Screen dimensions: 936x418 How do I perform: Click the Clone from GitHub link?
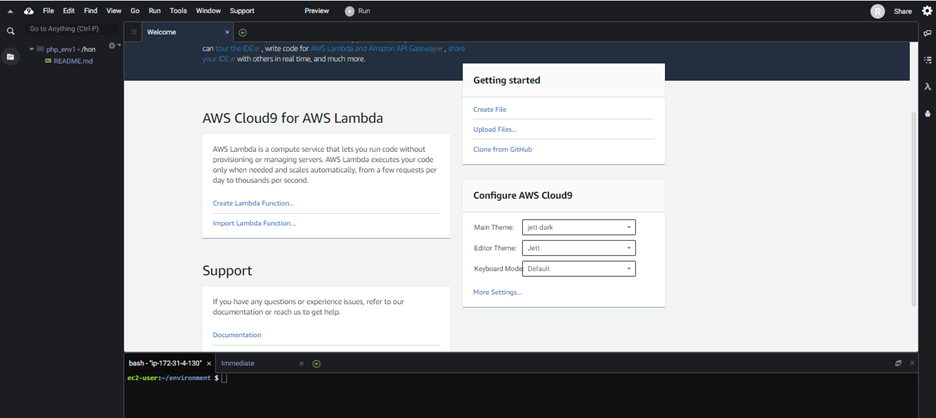(x=502, y=149)
